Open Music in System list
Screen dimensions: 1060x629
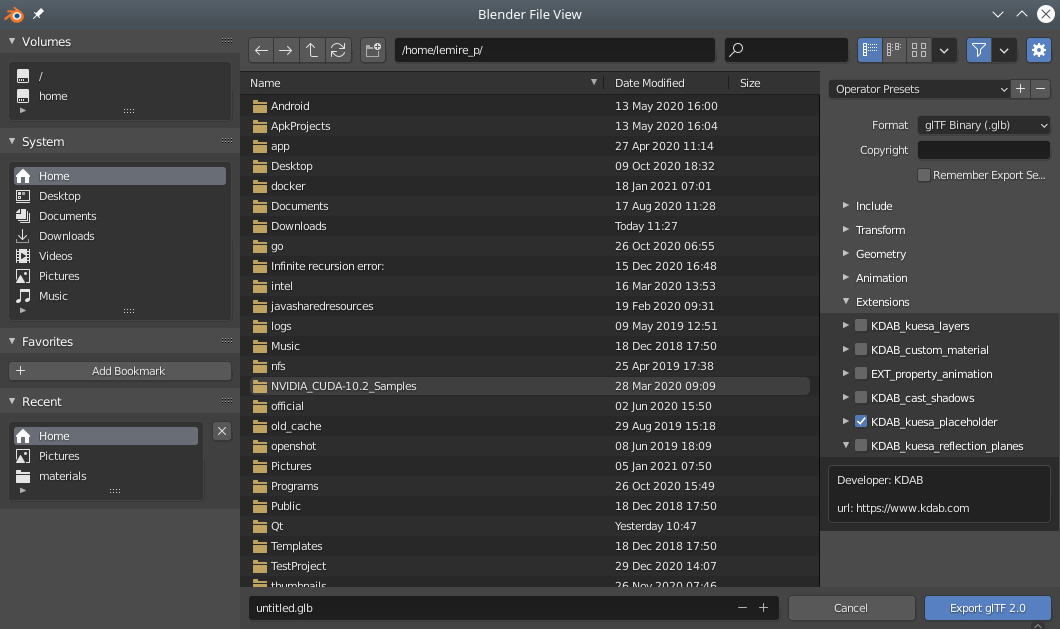click(120, 296)
